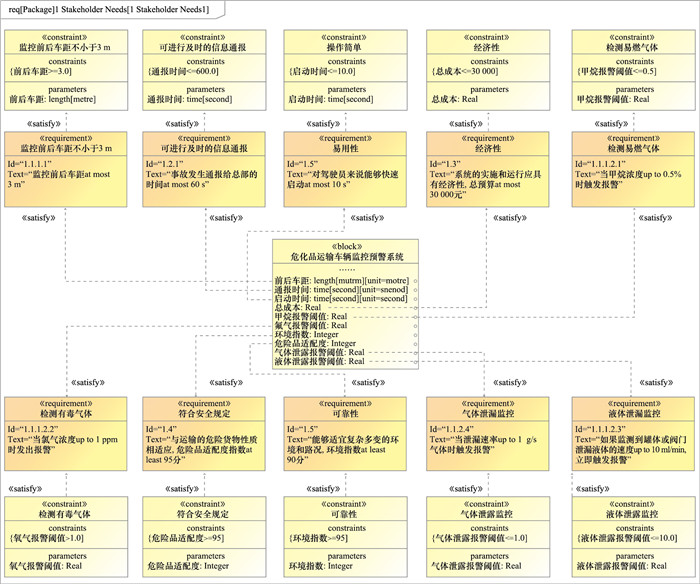
Task: Select the 总成本: Real attribute in central block
Action: coord(298,308)
